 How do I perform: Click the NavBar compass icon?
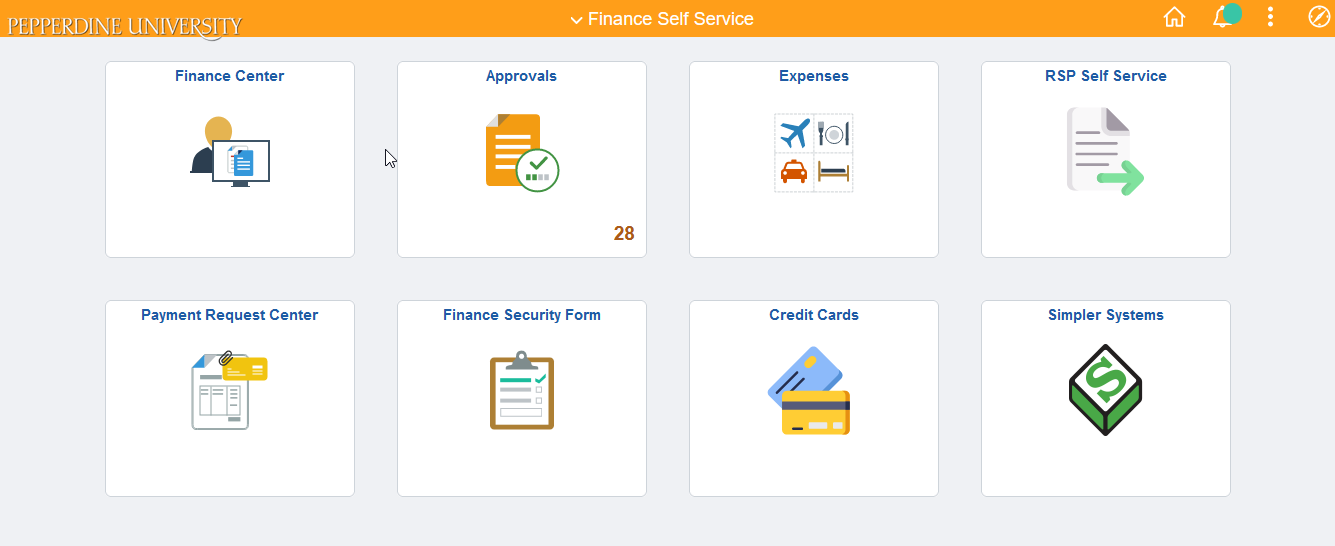pos(1318,18)
